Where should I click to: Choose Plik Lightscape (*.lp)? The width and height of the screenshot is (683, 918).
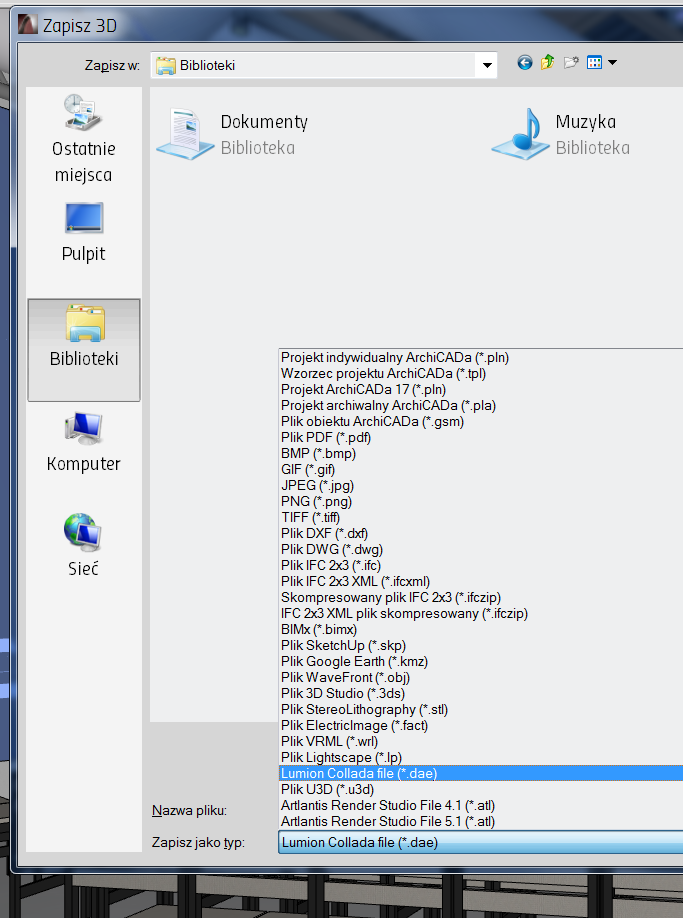480,758
